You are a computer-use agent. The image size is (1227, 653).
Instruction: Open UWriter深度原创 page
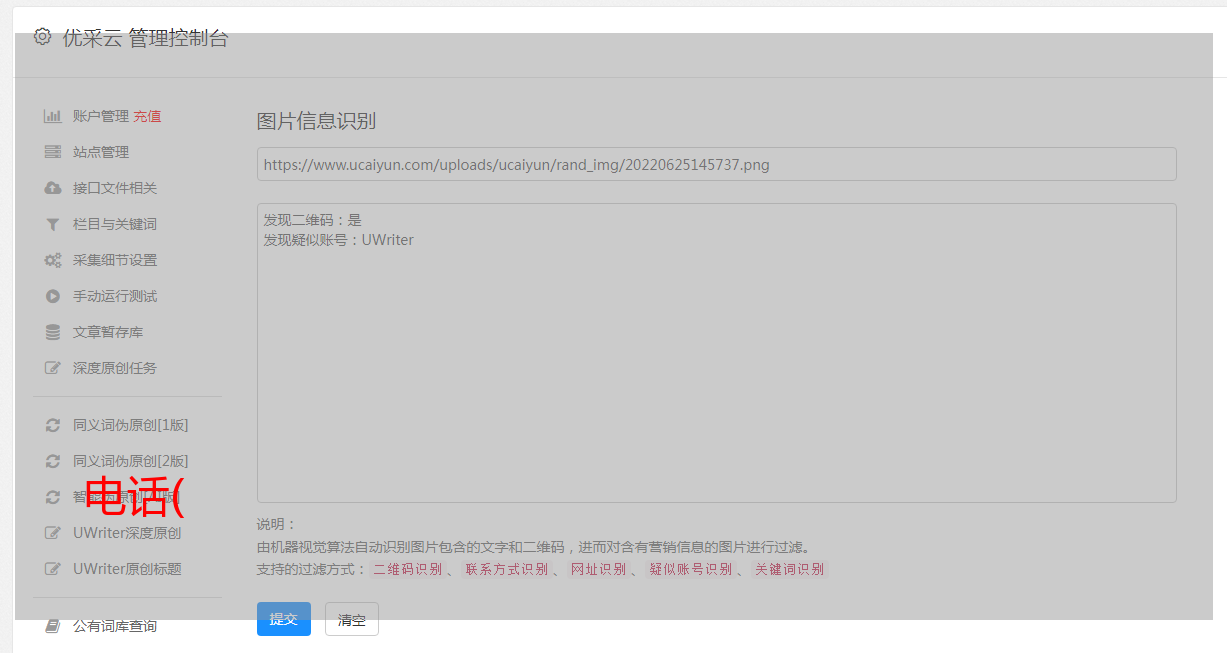127,533
